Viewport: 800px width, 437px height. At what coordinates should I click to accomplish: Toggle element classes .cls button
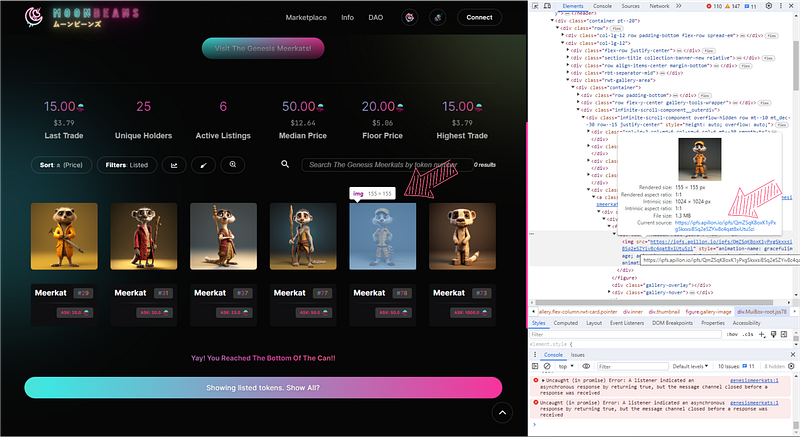pos(747,335)
